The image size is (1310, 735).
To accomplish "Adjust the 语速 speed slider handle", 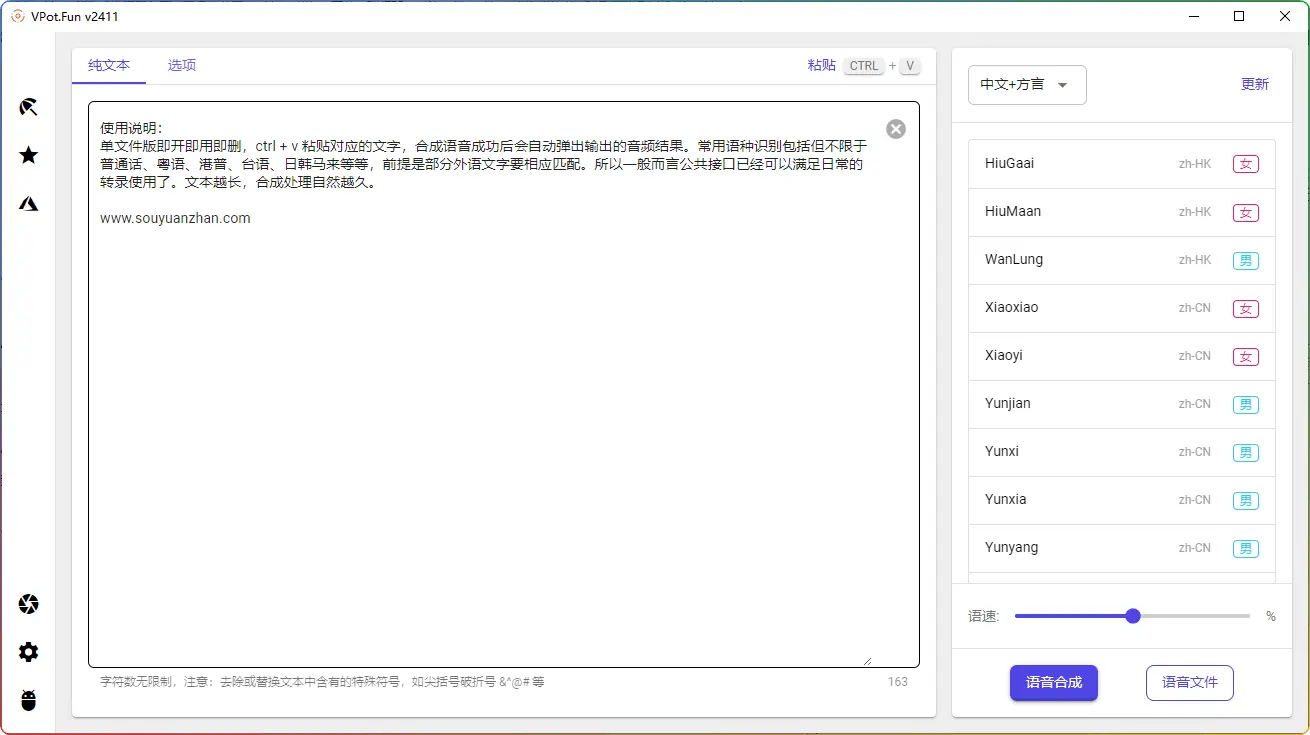I will (1133, 616).
